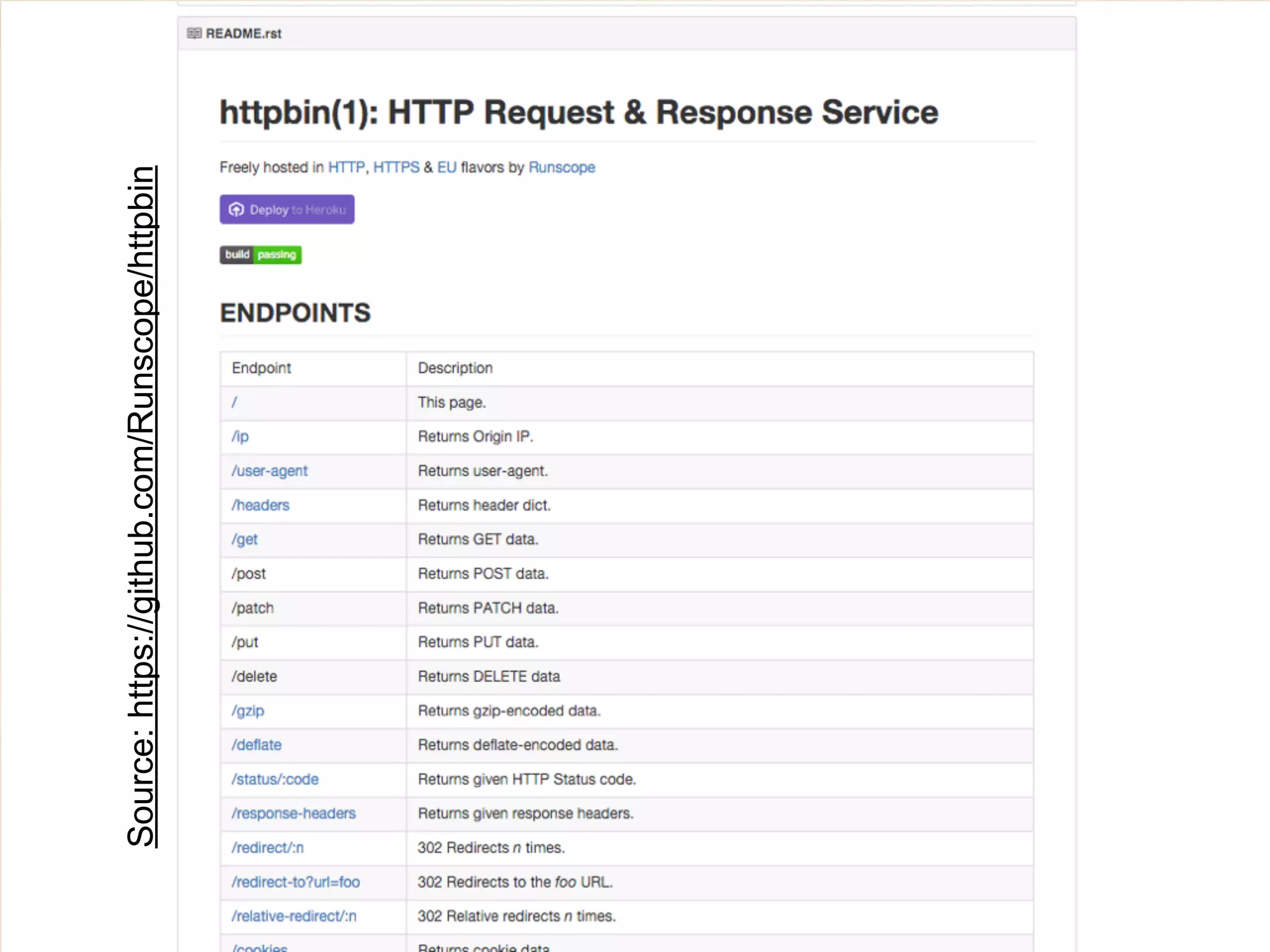Click the build passing badge
This screenshot has width=1270, height=952.
coord(260,255)
